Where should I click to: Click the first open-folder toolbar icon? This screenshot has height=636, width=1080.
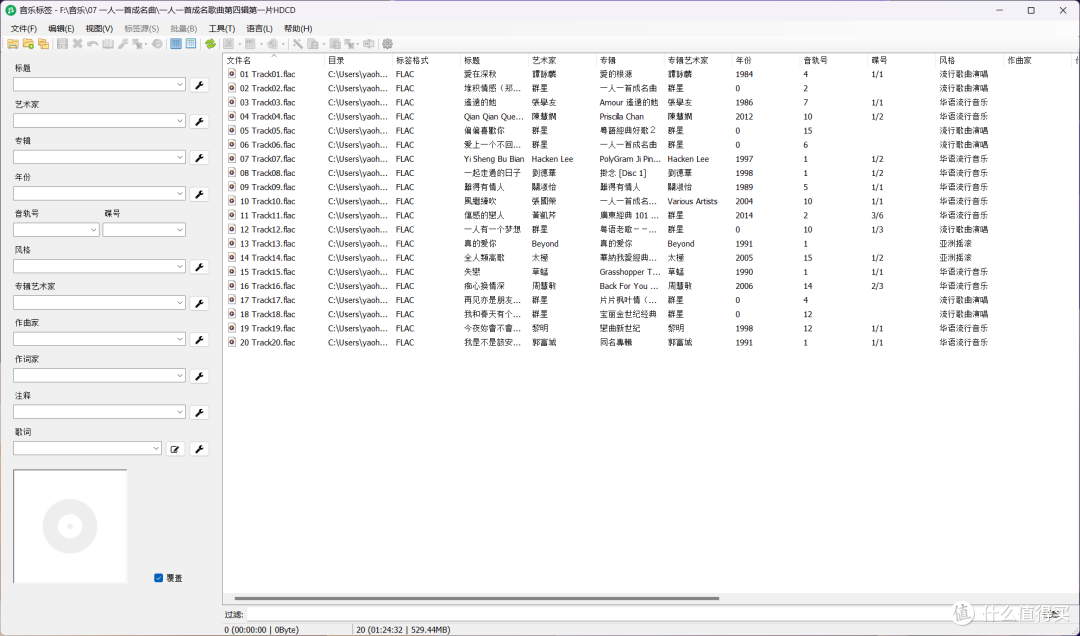tap(13, 44)
